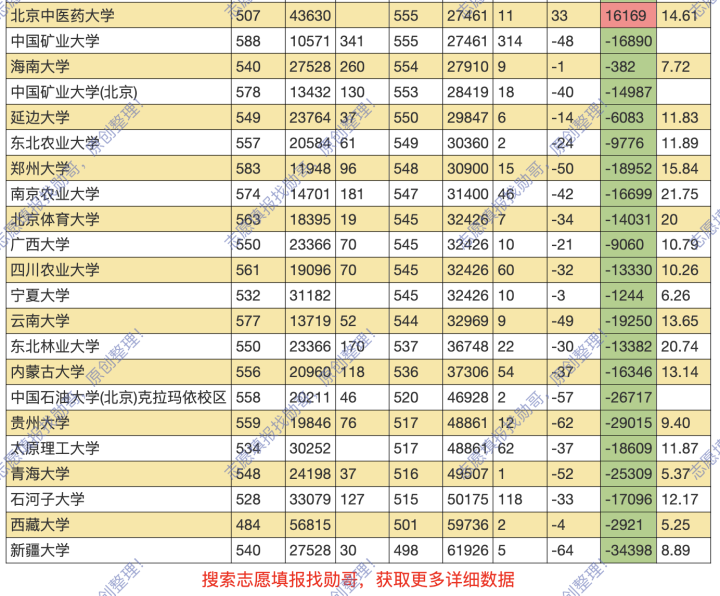Click the 青海大学 name cell

[x=118, y=473]
